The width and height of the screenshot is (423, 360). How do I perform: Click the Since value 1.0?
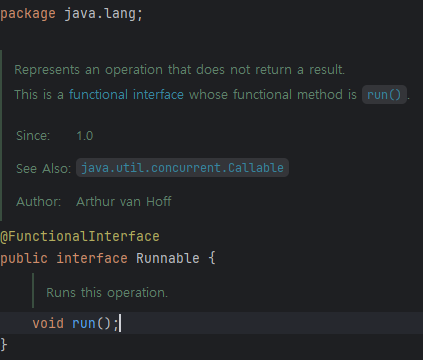tap(85, 136)
